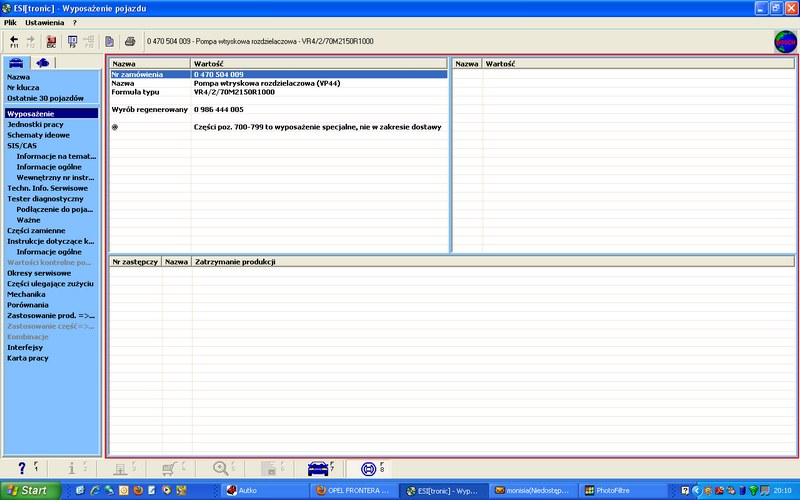This screenshot has height=500, width=800.
Task: Open the copy document toolbar icon
Action: 110,41
